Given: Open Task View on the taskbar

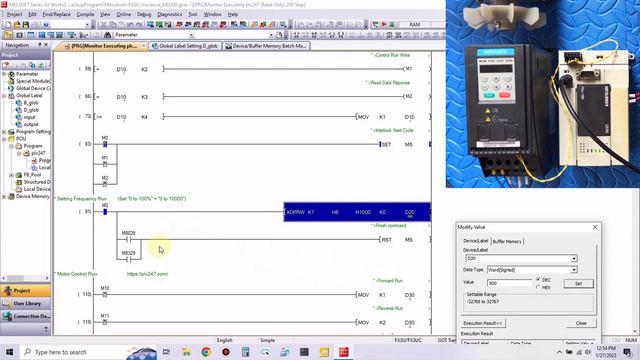Looking at the screenshot, I should [x=166, y=352].
